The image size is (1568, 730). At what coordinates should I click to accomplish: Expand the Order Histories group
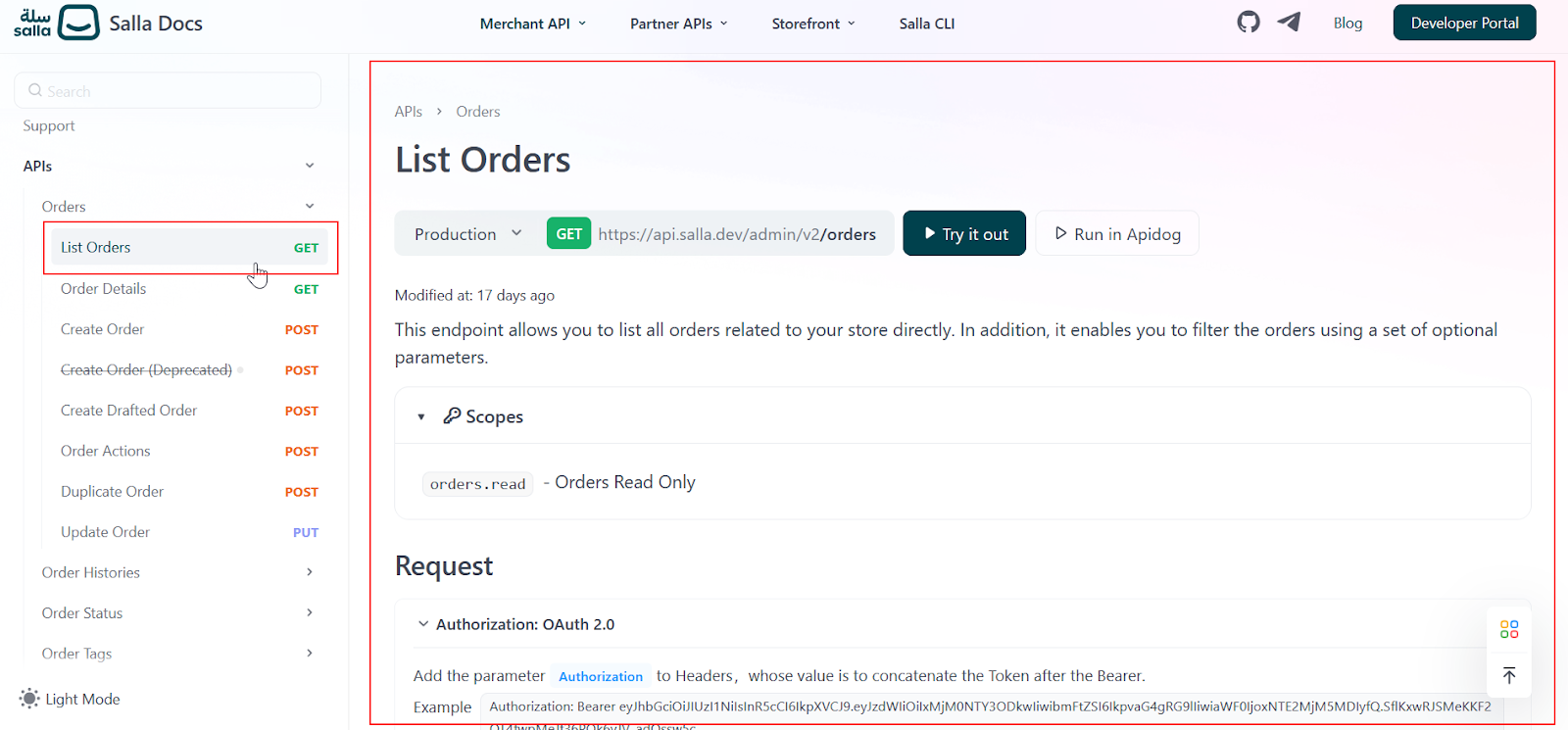pos(310,572)
